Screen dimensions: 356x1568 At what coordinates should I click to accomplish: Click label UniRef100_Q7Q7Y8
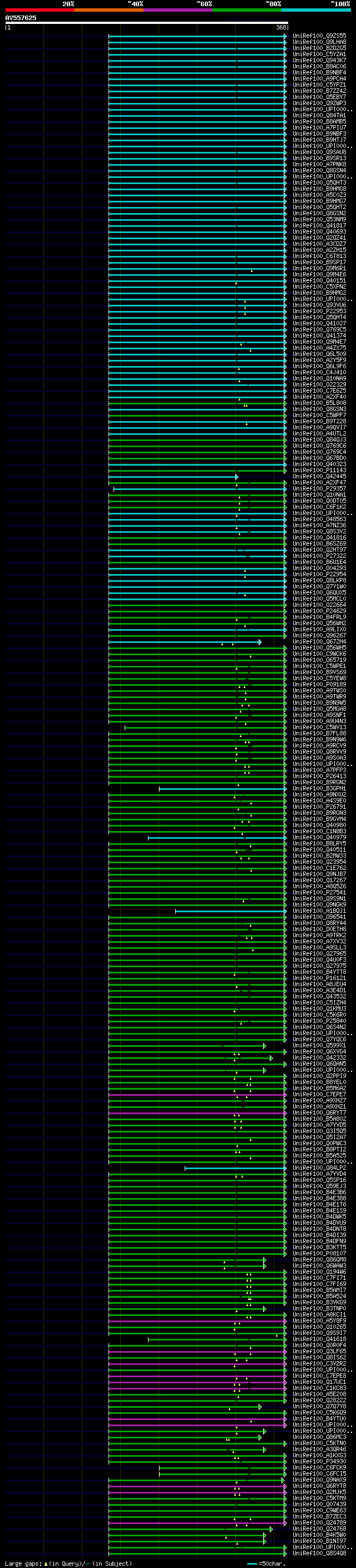pos(319,1406)
